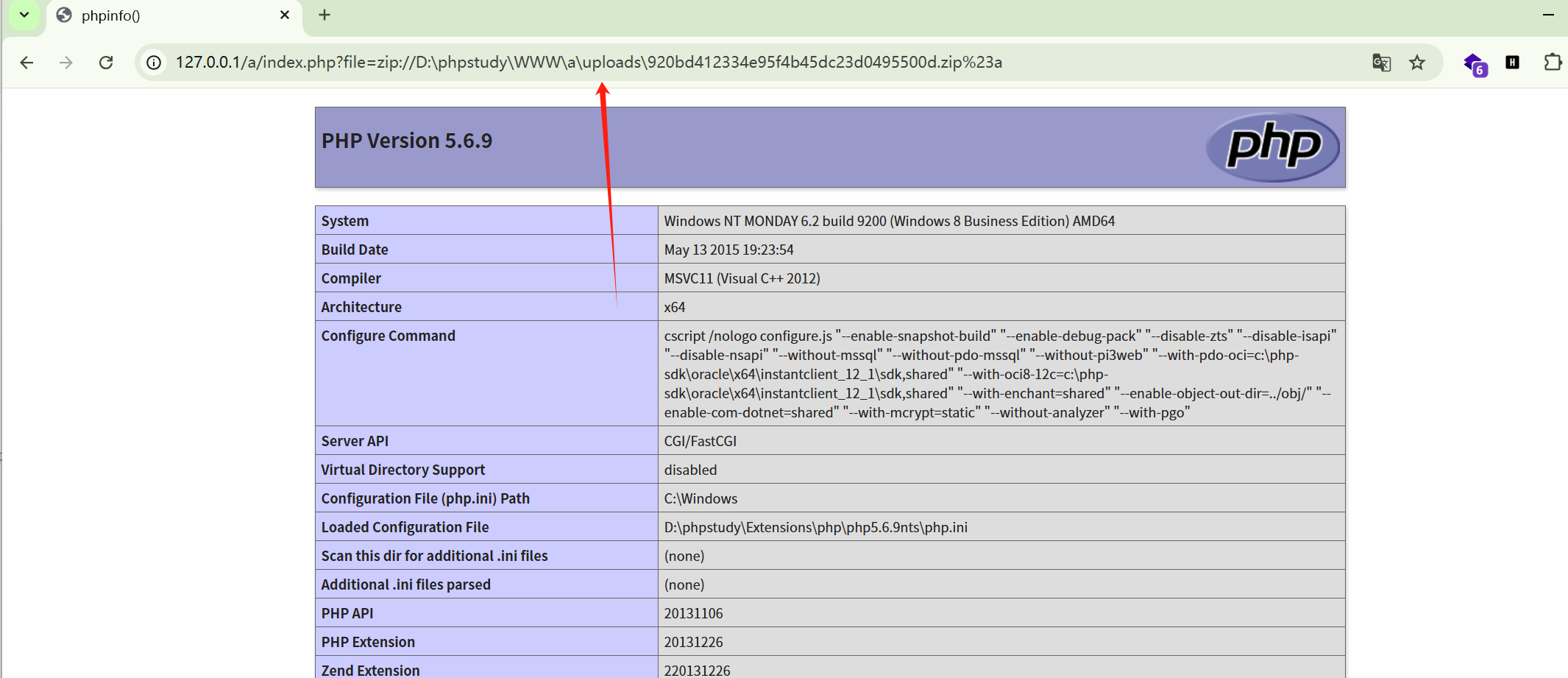This screenshot has width=1568, height=678.
Task: Select the 'x64' architecture value
Action: tap(675, 307)
